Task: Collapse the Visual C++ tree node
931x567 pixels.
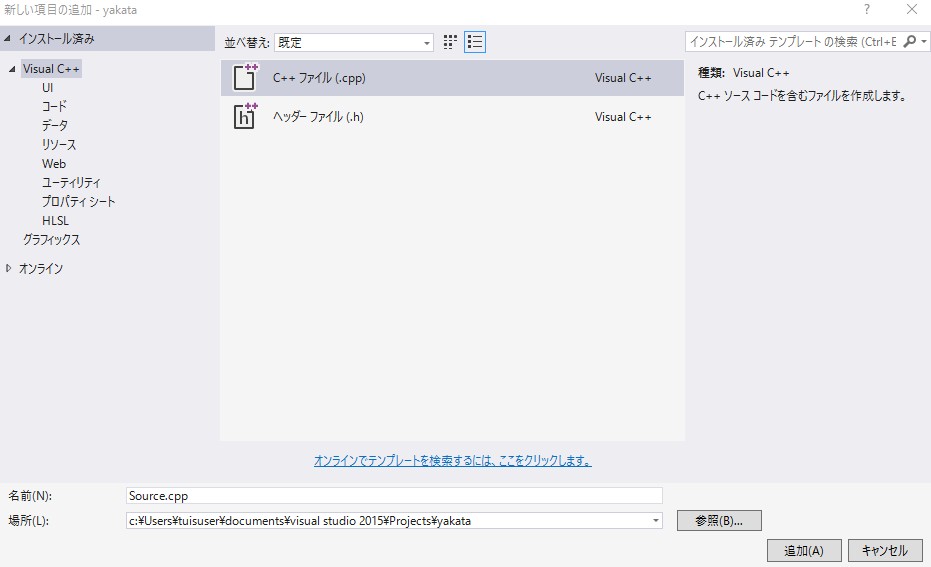Action: click(12, 69)
